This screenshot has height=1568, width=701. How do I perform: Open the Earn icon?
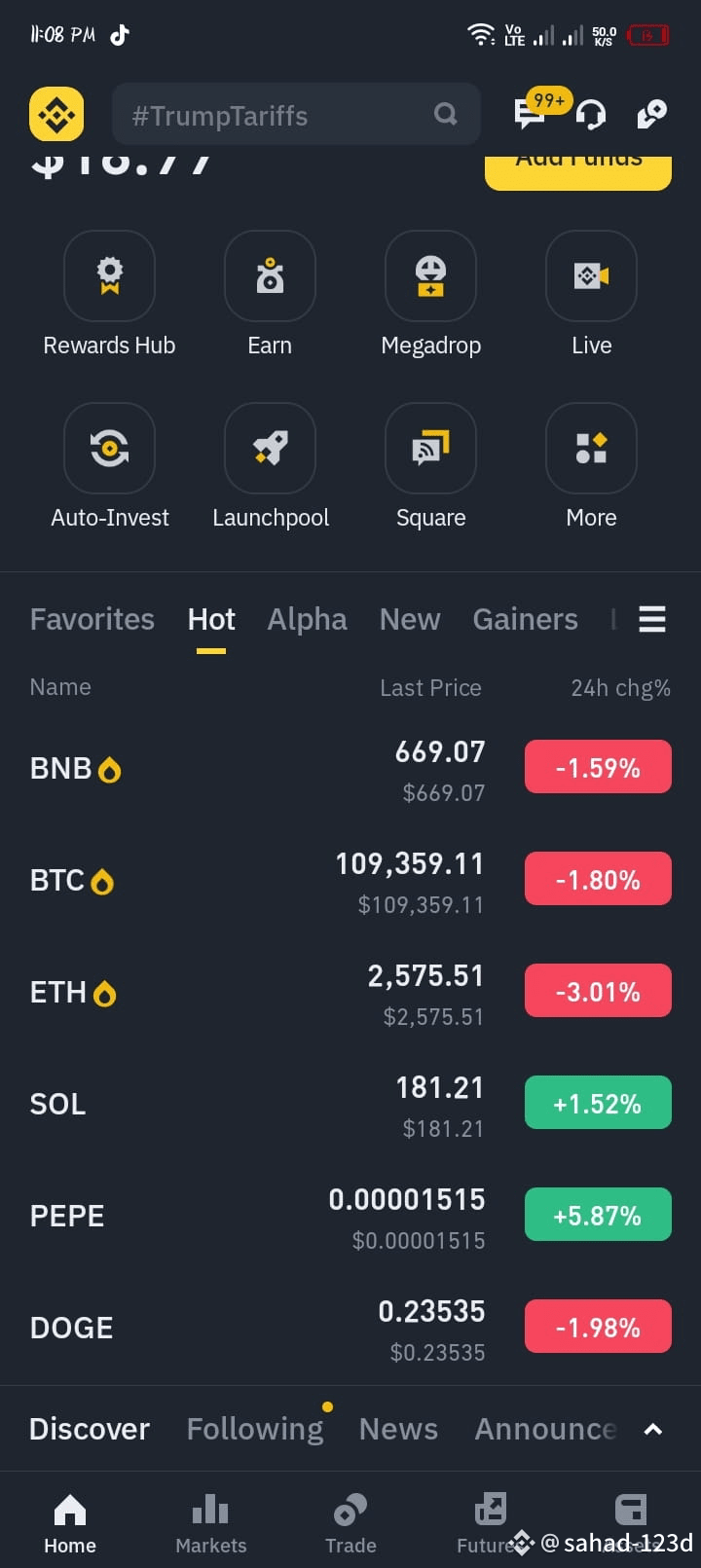click(x=270, y=276)
